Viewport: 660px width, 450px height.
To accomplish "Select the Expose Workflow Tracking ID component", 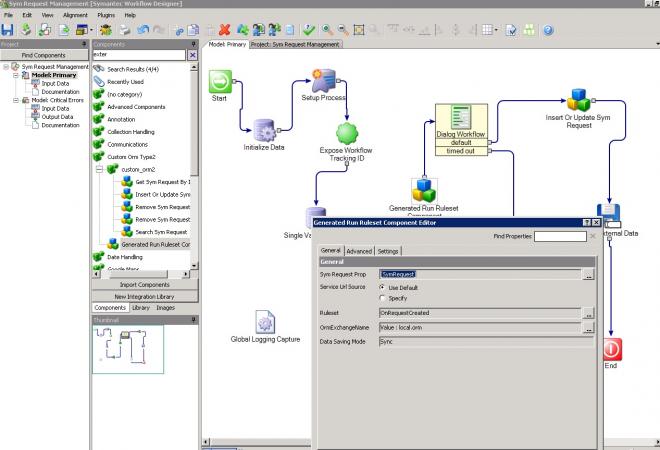I will pos(347,133).
